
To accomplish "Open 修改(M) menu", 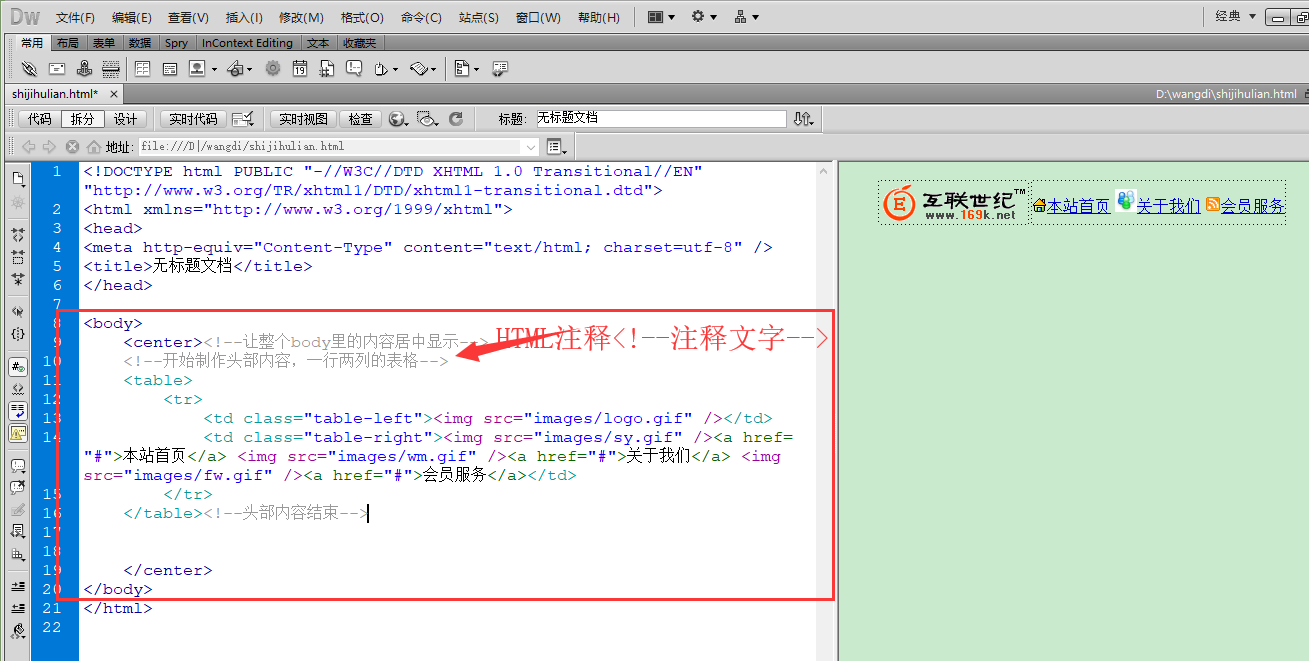I will [301, 17].
